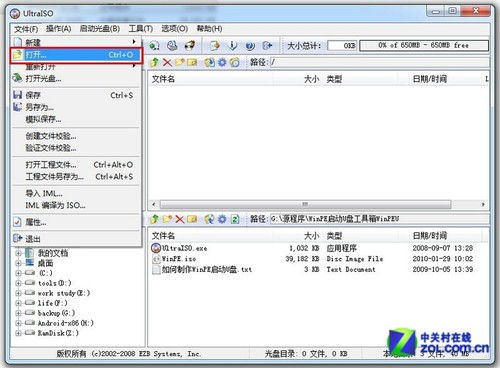500x368 pixels.
Task: Click the help question mark toolbar icon
Action: click(x=250, y=46)
